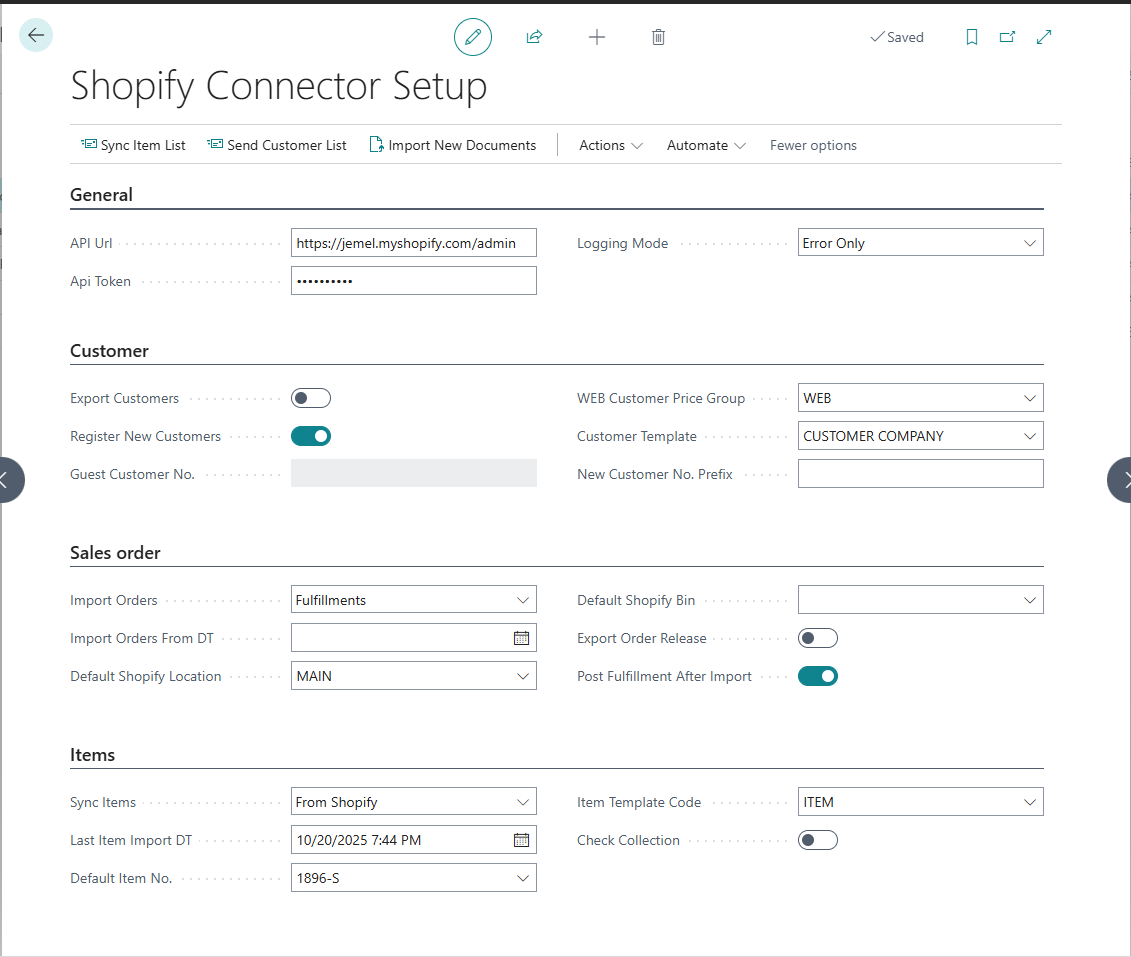Click the trash delete icon
Screen dimensions: 1131x957
pos(658,37)
